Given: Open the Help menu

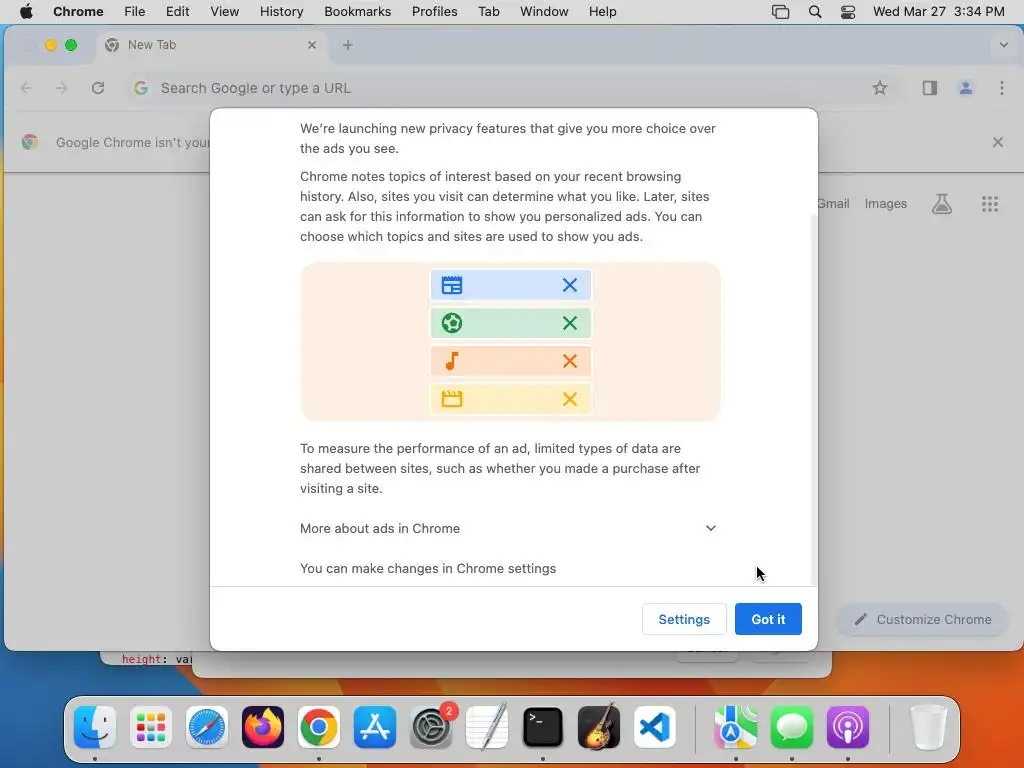Looking at the screenshot, I should point(602,11).
